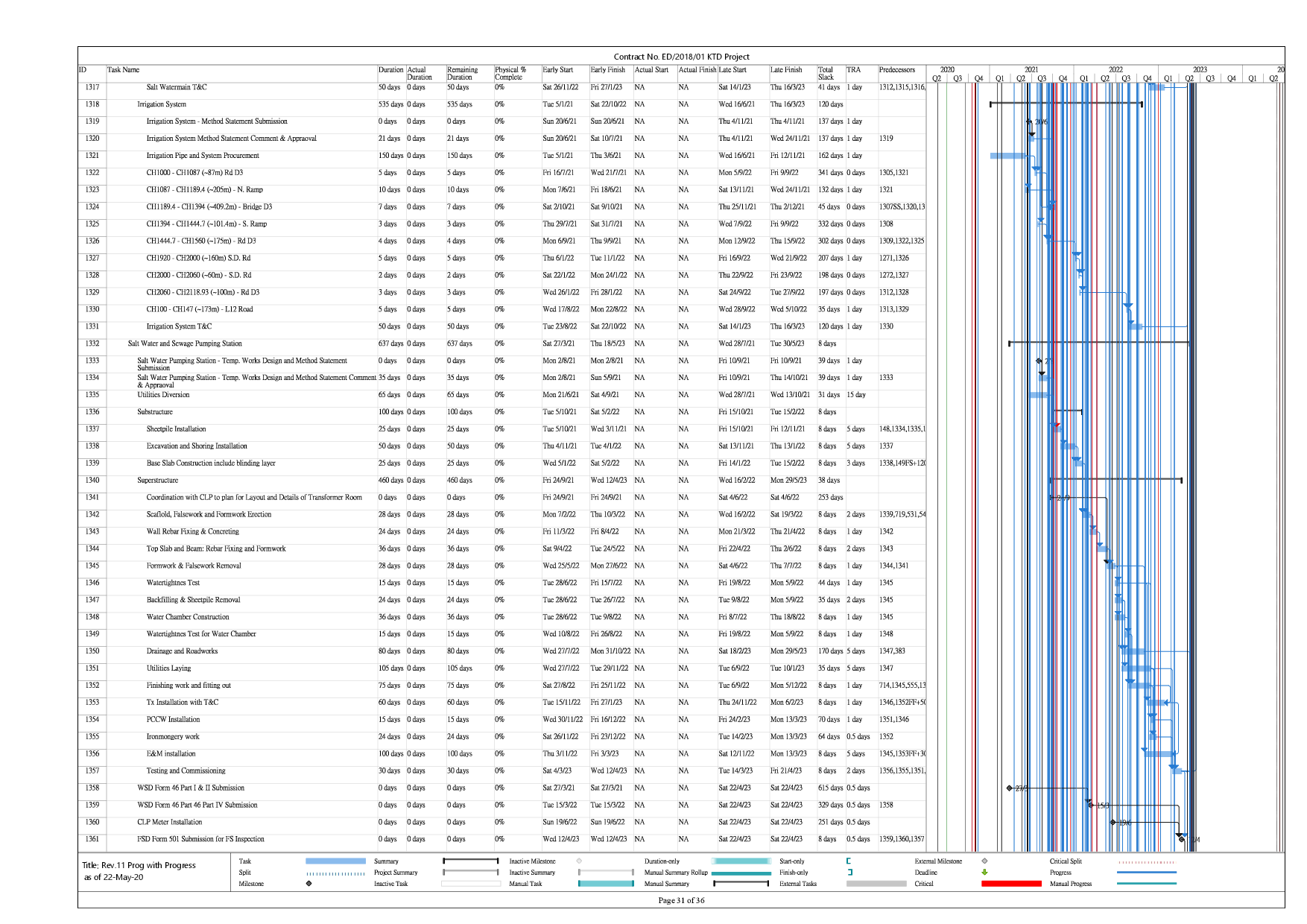The width and height of the screenshot is (1307, 924).
Task: Click the 2022 year label in timescale
Action: [1115, 69]
